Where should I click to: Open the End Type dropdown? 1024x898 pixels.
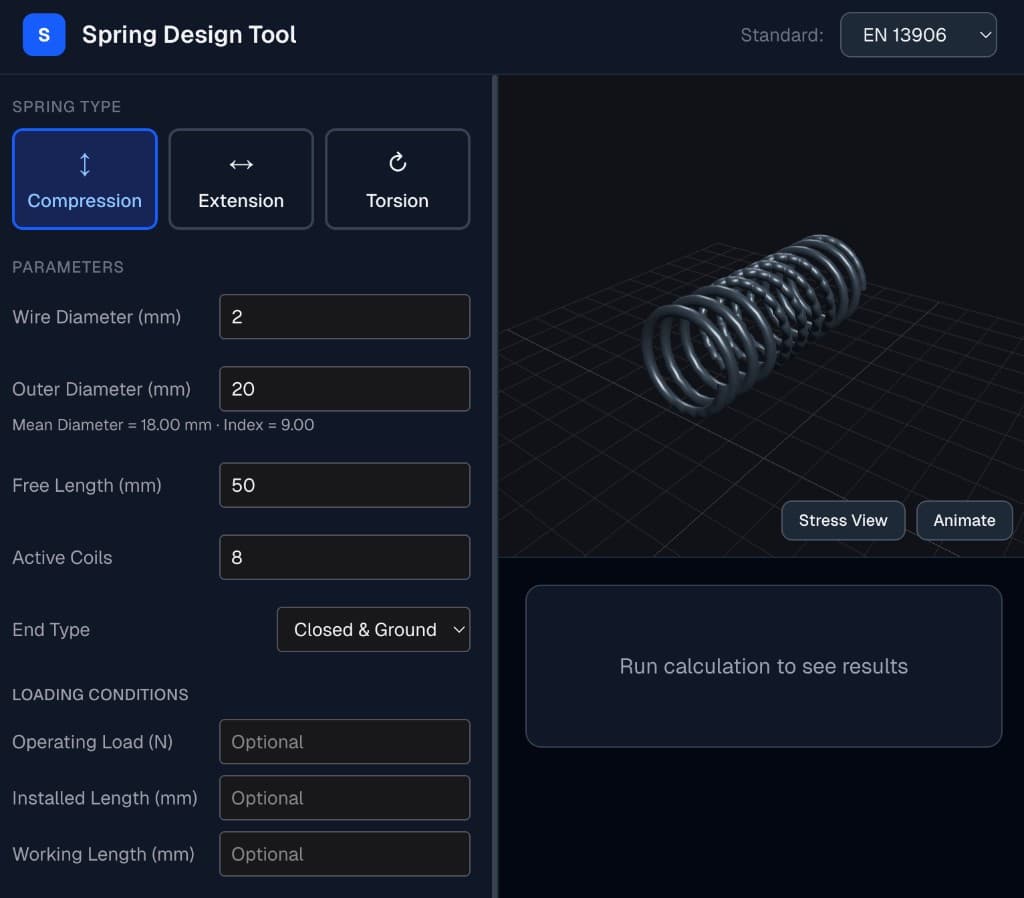[x=373, y=630]
